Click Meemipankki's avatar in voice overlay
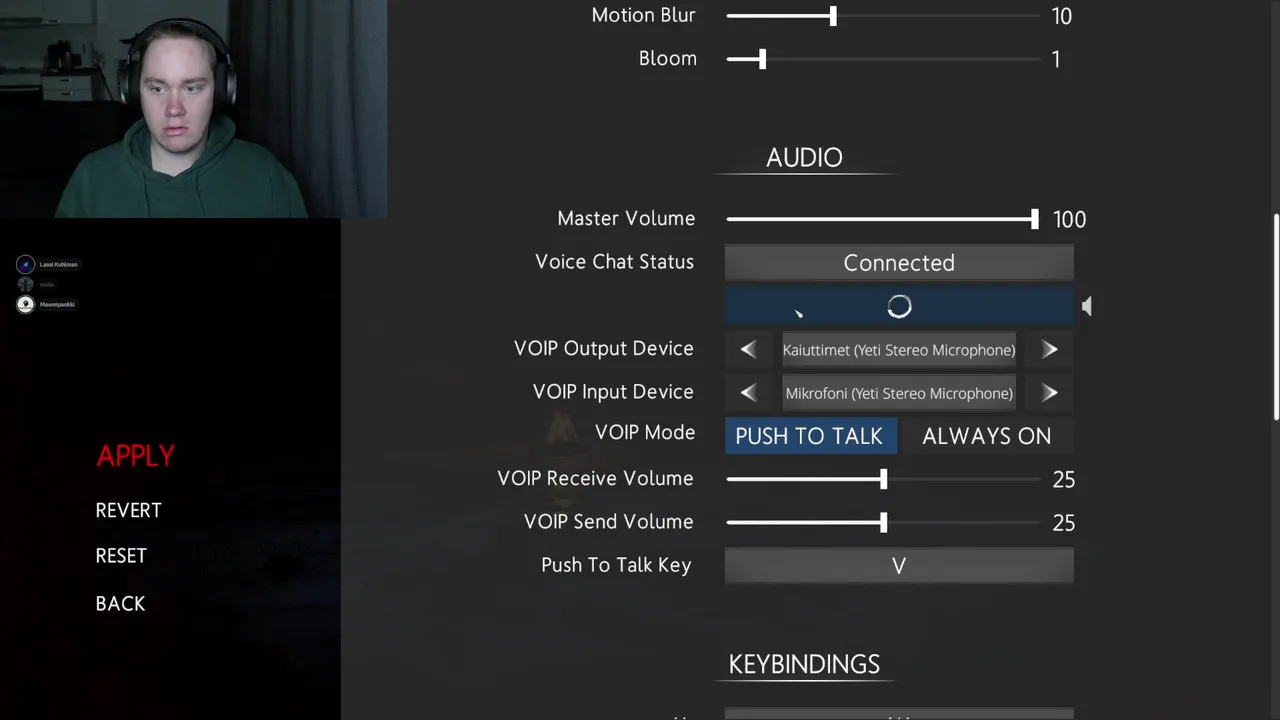 pos(25,304)
